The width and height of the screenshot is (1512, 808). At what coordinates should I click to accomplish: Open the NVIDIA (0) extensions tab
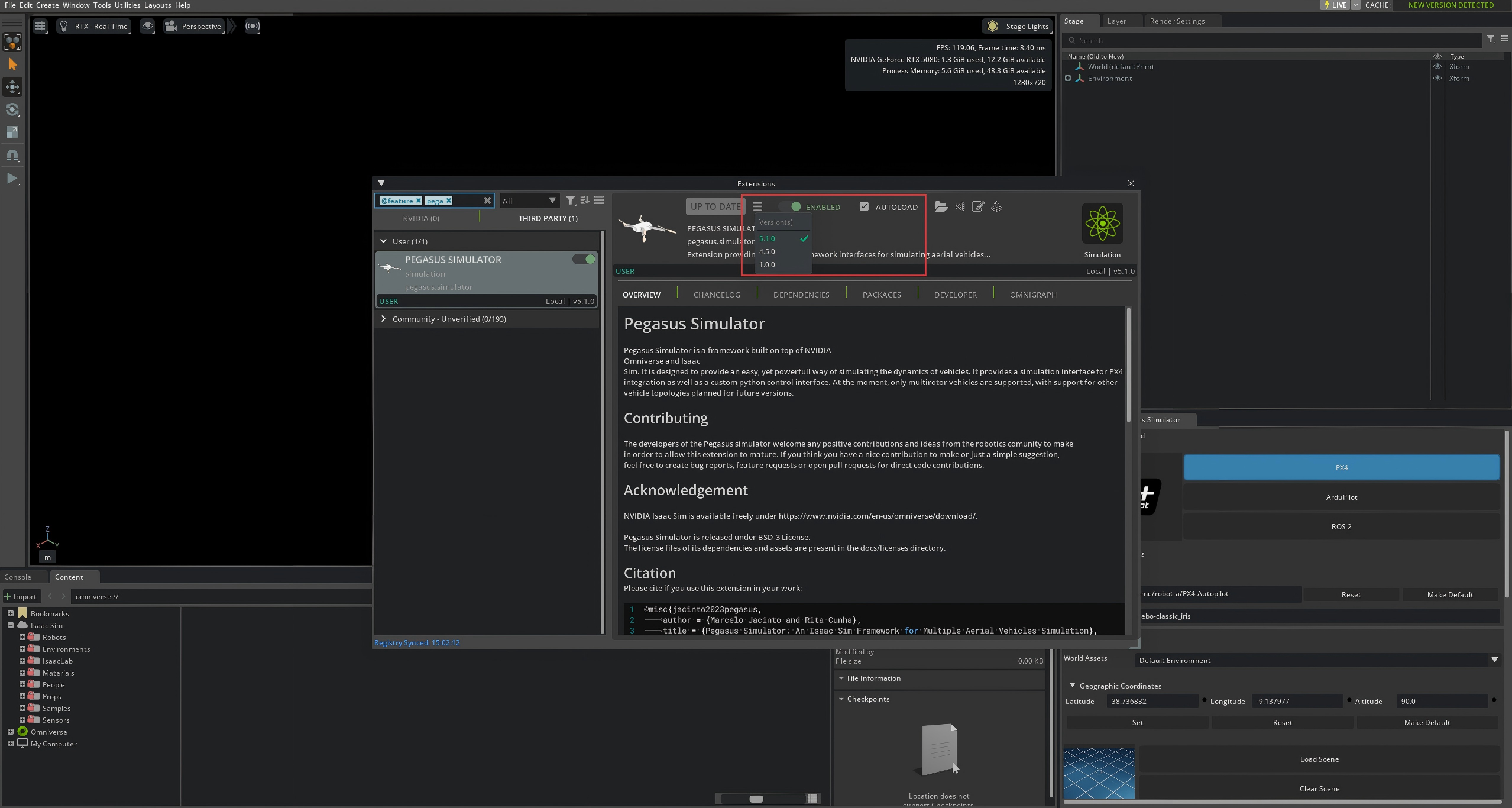click(420, 218)
